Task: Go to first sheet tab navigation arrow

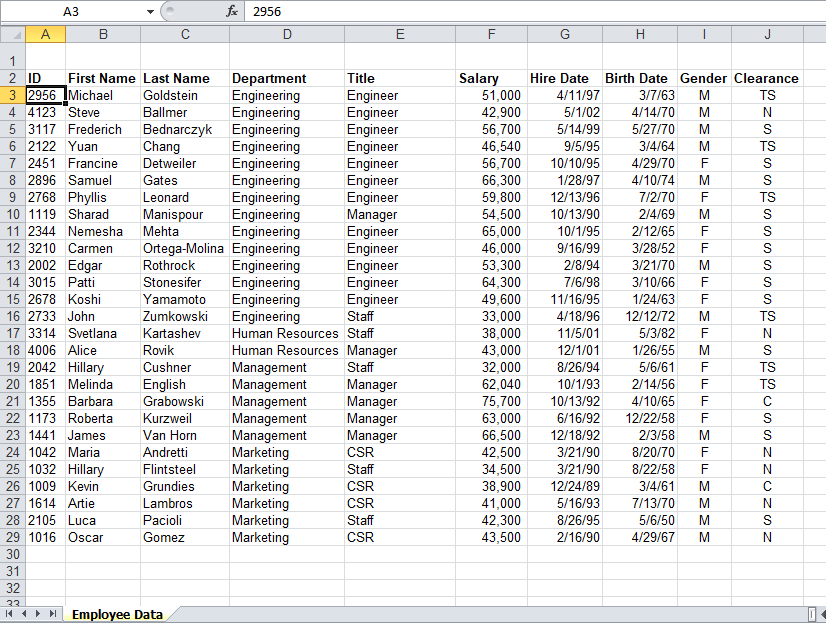Action: click(x=9, y=614)
